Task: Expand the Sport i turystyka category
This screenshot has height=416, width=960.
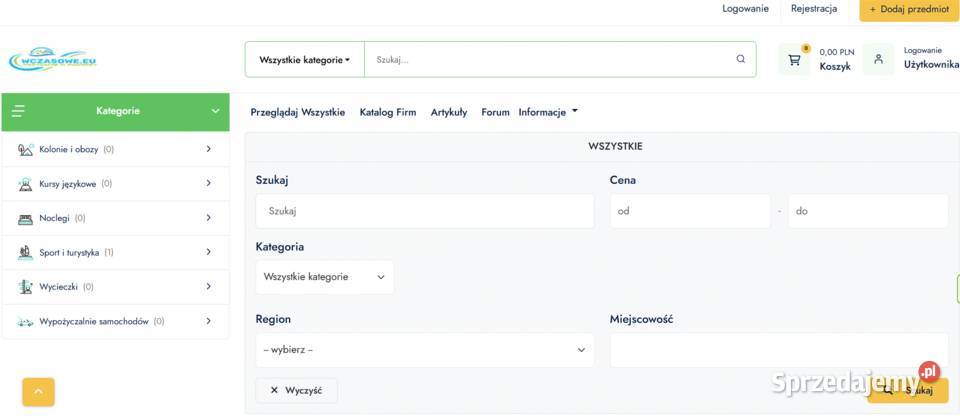Action: 208,252
